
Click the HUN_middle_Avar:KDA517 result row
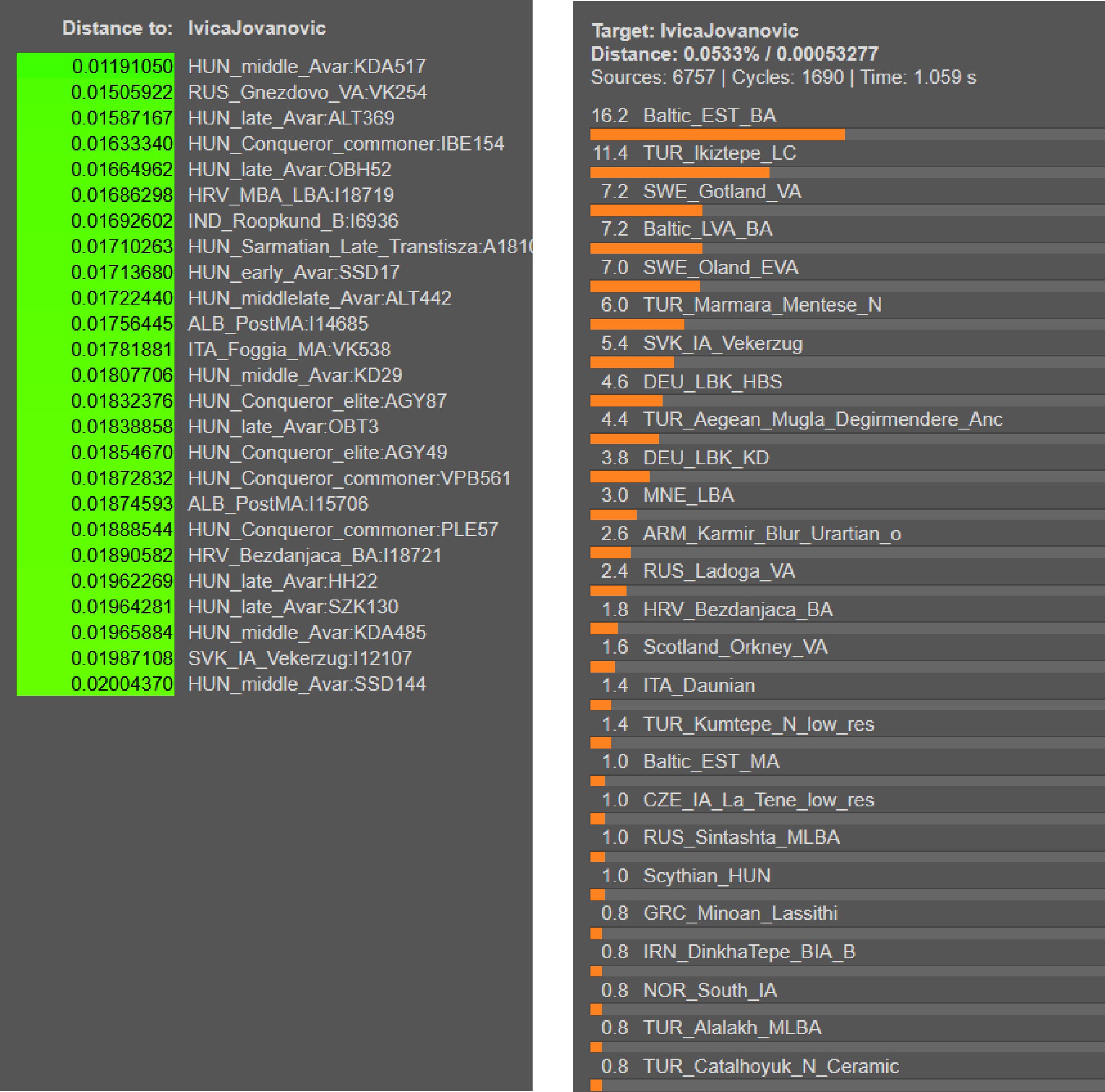pyautogui.click(x=307, y=66)
